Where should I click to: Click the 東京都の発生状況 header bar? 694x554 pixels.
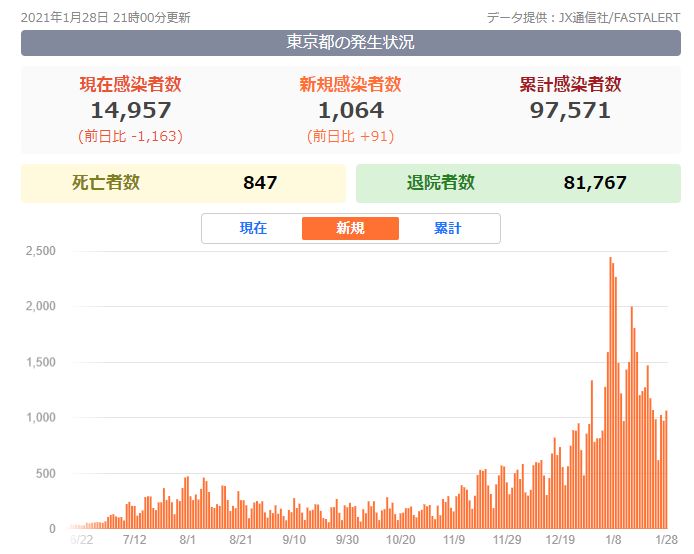tap(351, 43)
